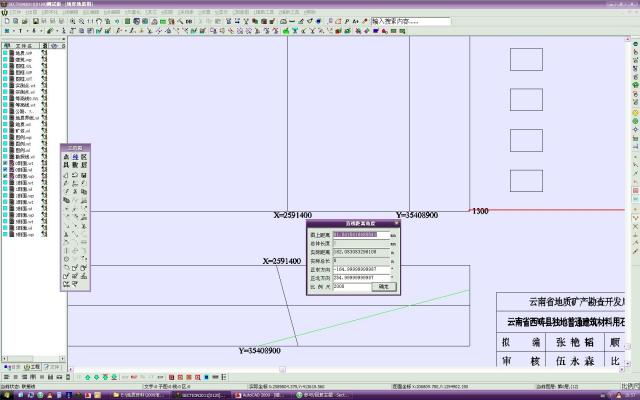Click the search input box in toolbar

point(420,20)
